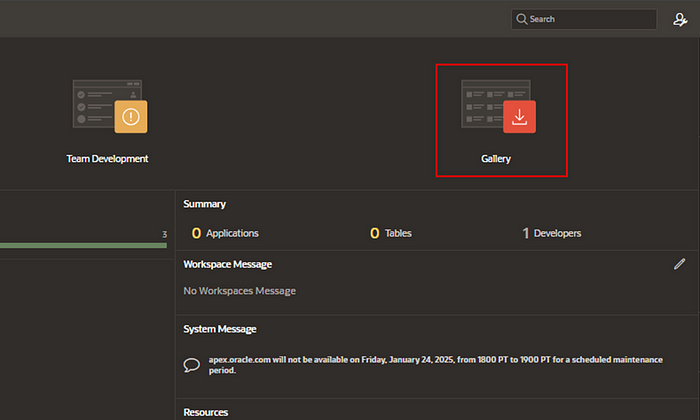The height and width of the screenshot is (420, 700).
Task: Edit Workspace Message with pencil icon
Action: click(679, 264)
